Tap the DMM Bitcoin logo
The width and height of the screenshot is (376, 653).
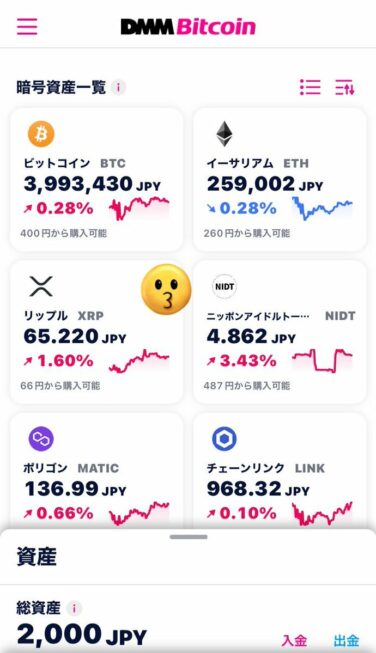(x=188, y=26)
